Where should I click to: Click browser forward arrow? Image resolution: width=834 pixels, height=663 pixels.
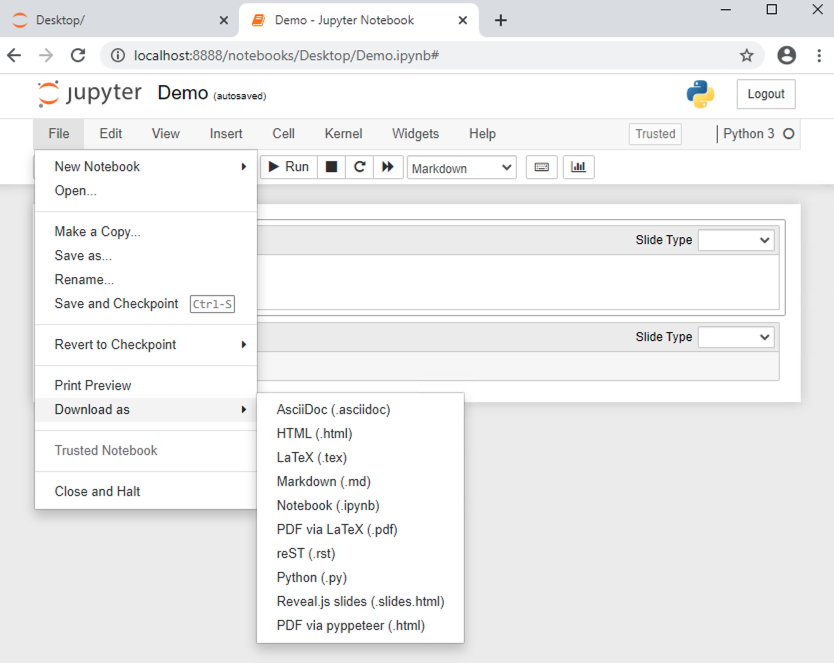(x=46, y=55)
